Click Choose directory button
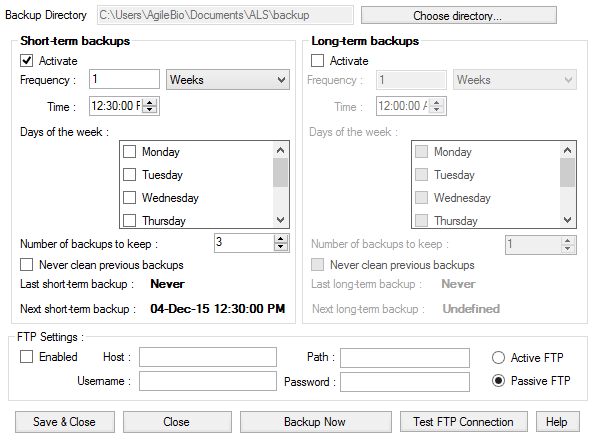The width and height of the screenshot is (595, 437). tap(459, 16)
